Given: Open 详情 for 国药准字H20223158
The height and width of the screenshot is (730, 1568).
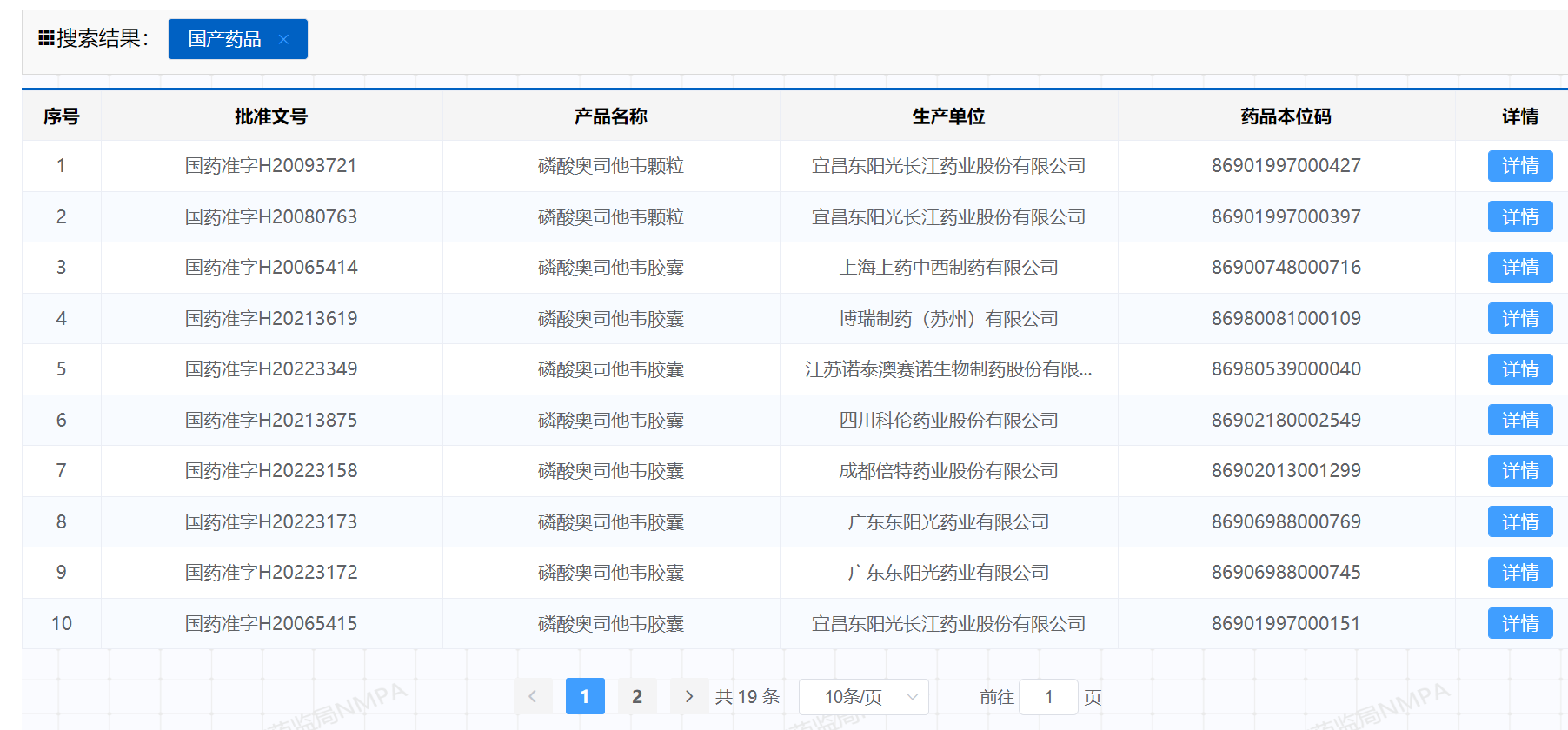Looking at the screenshot, I should [1520, 471].
